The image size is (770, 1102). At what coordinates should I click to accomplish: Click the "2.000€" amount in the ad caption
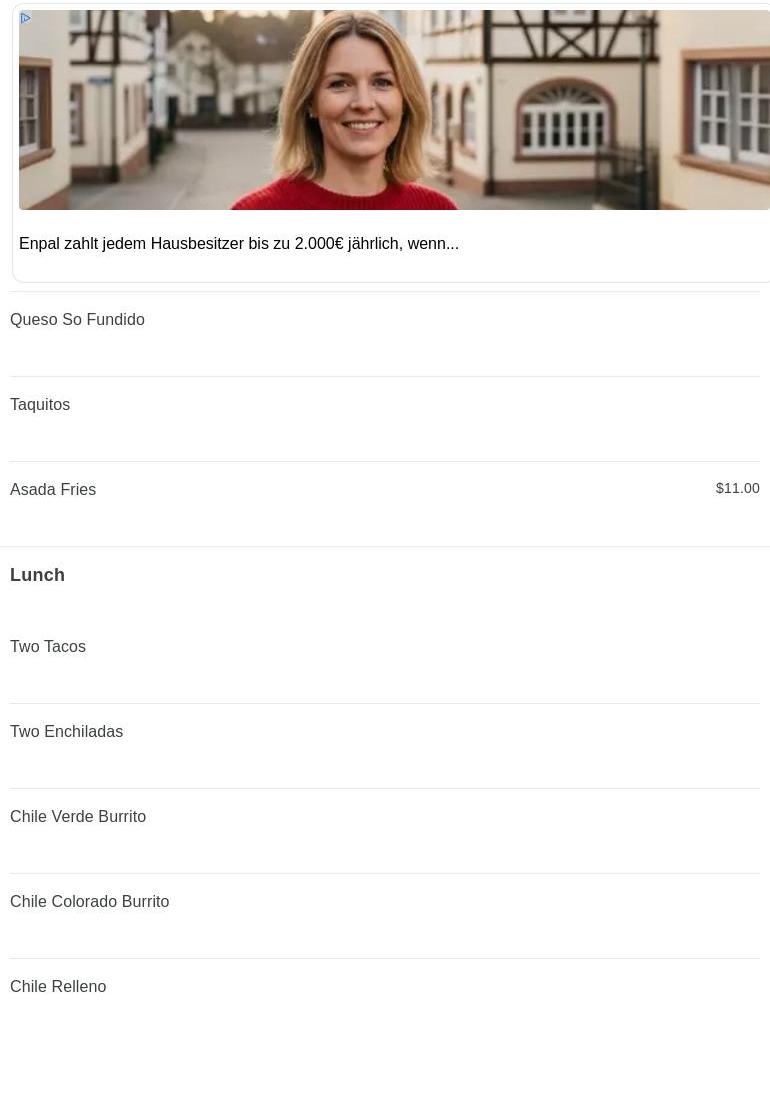click(x=318, y=244)
